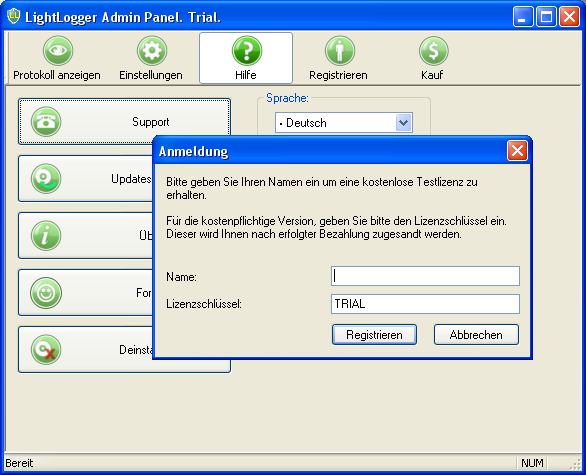Click the info icon button

point(46,235)
